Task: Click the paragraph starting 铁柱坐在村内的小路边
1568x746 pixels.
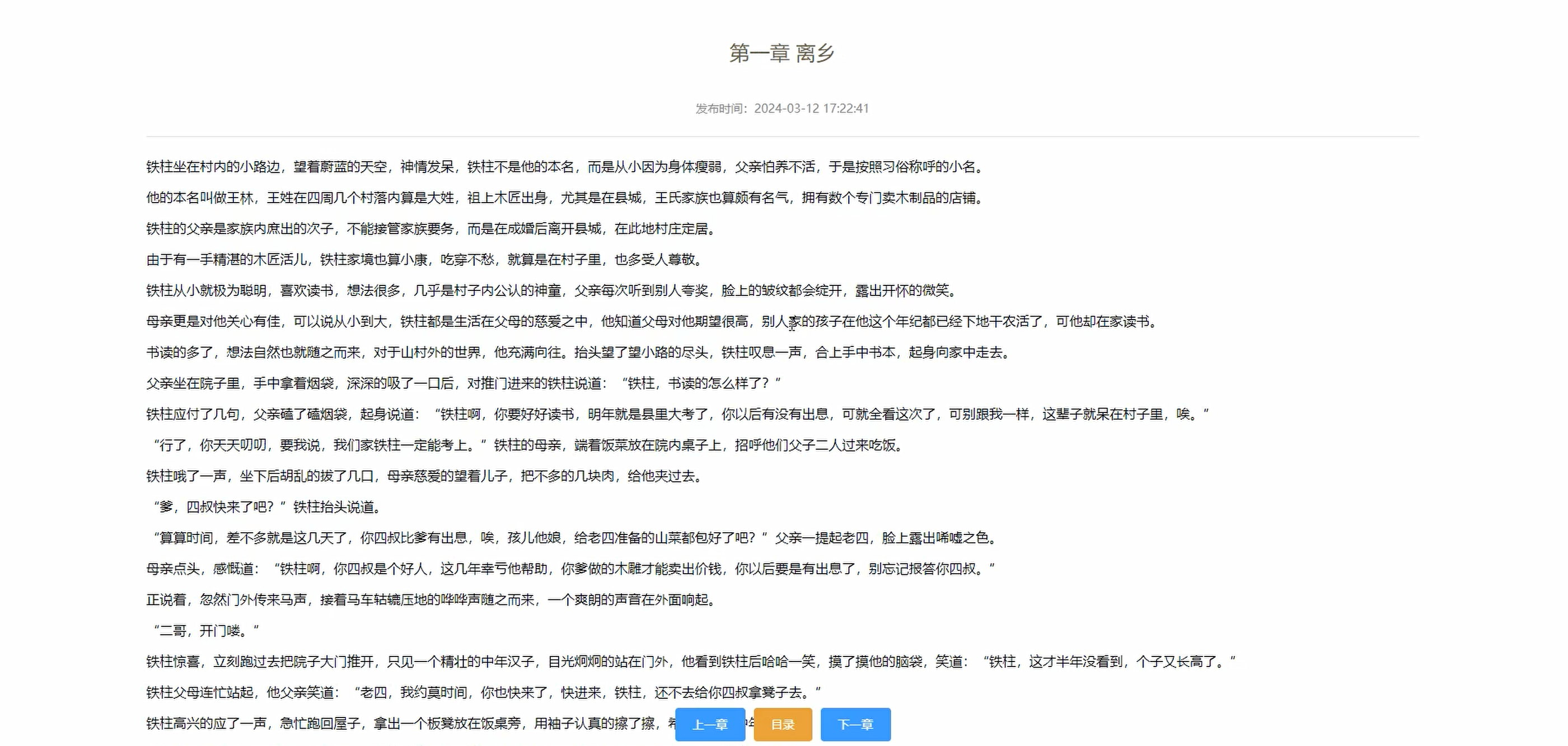Action: 567,167
